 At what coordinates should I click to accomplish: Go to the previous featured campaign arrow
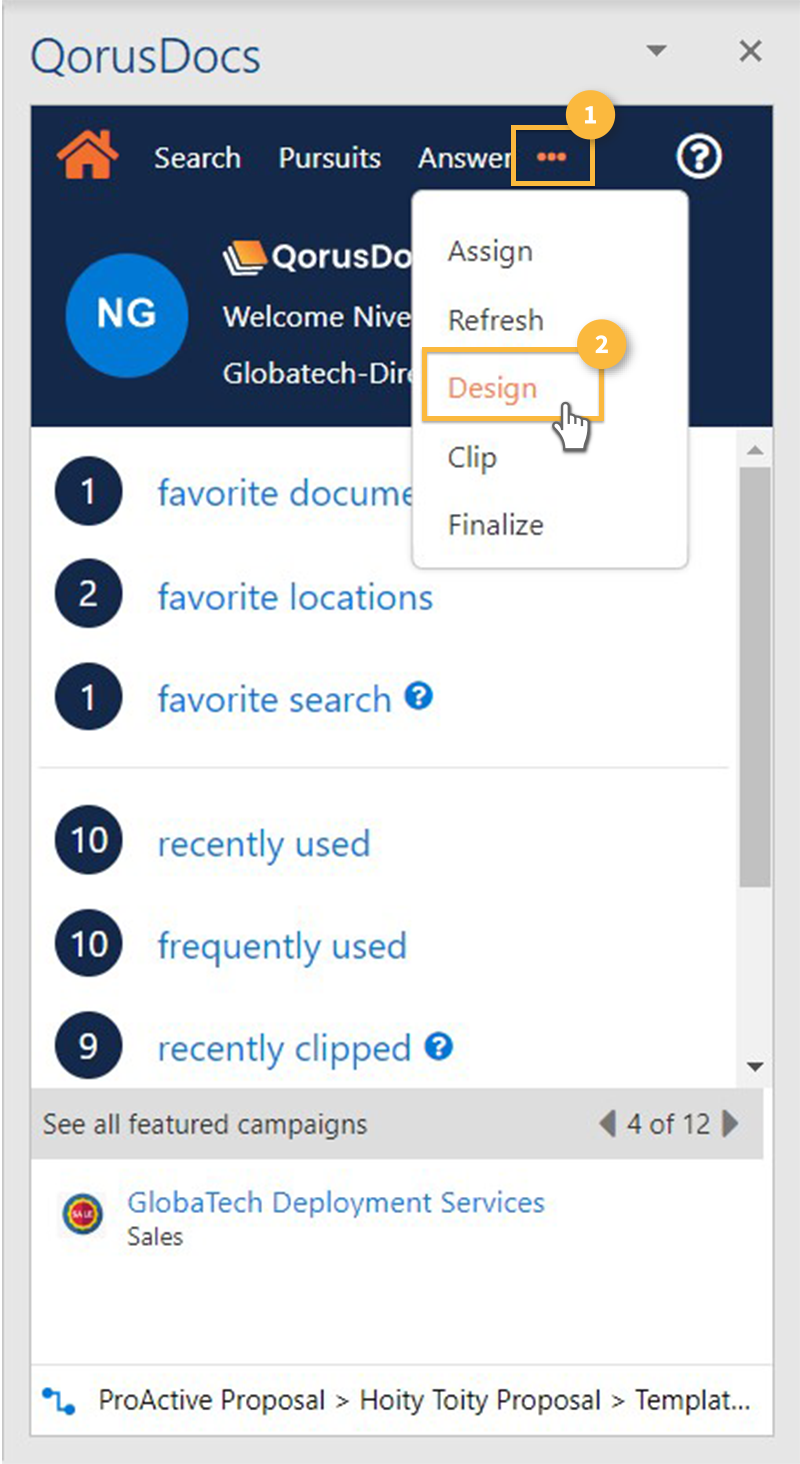607,1124
